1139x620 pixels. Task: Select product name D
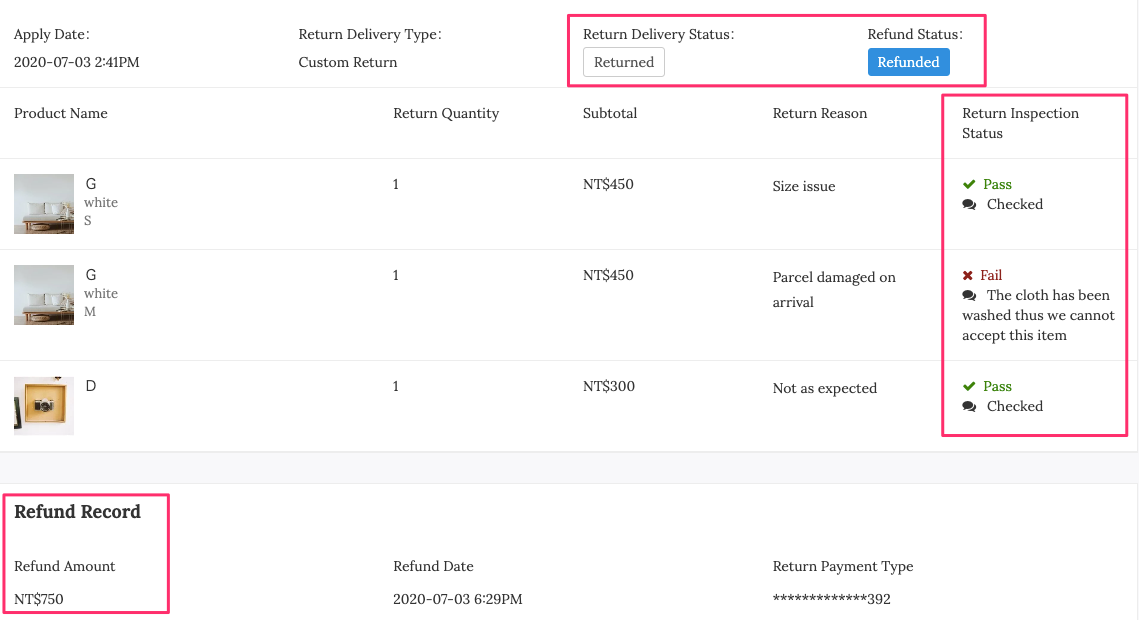[x=91, y=386]
